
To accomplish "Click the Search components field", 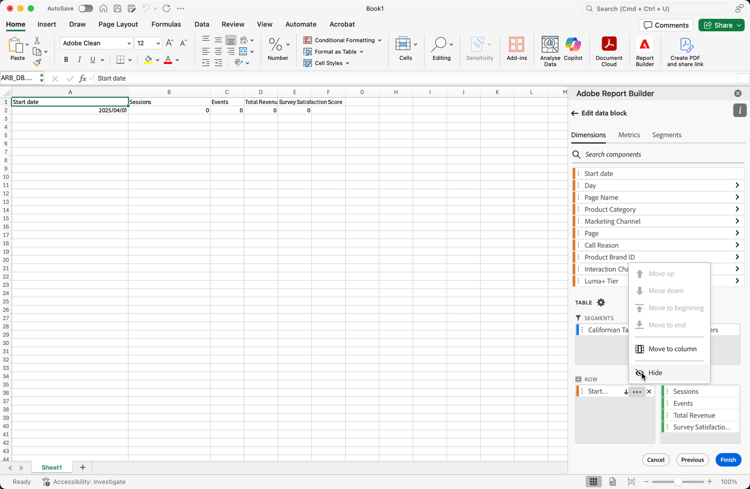I will (x=658, y=155).
